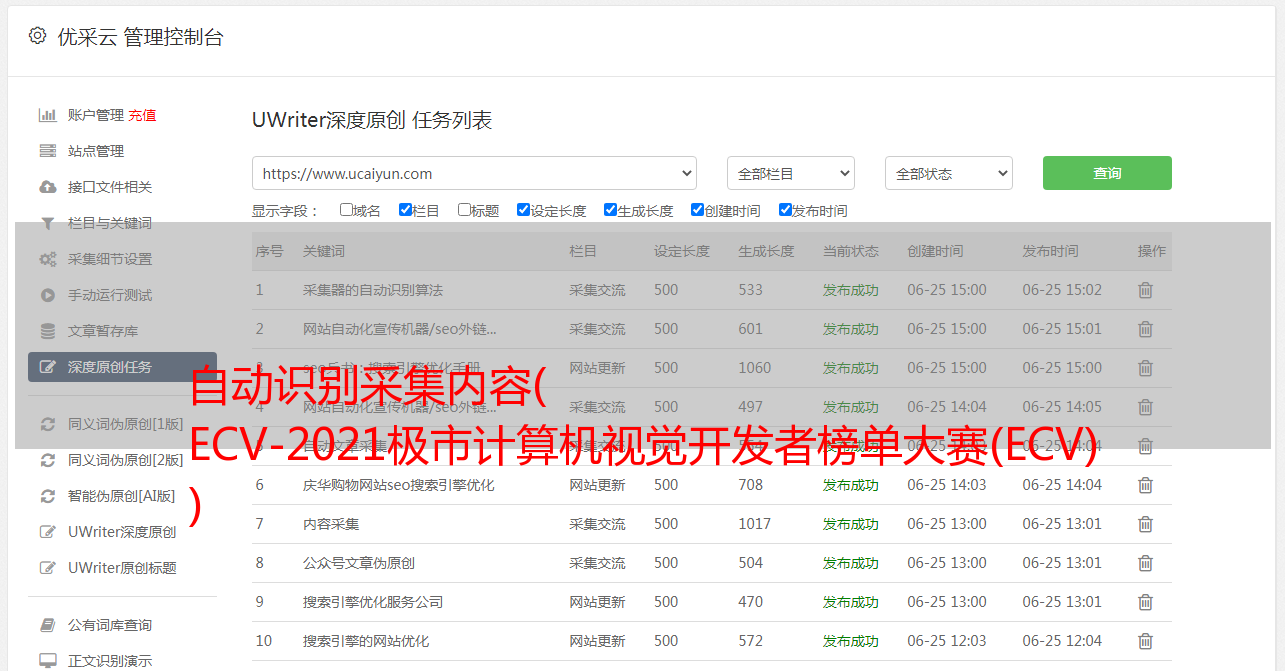Enable the 标题 display field checkbox
Viewport: 1285px width, 671px height.
[x=464, y=210]
